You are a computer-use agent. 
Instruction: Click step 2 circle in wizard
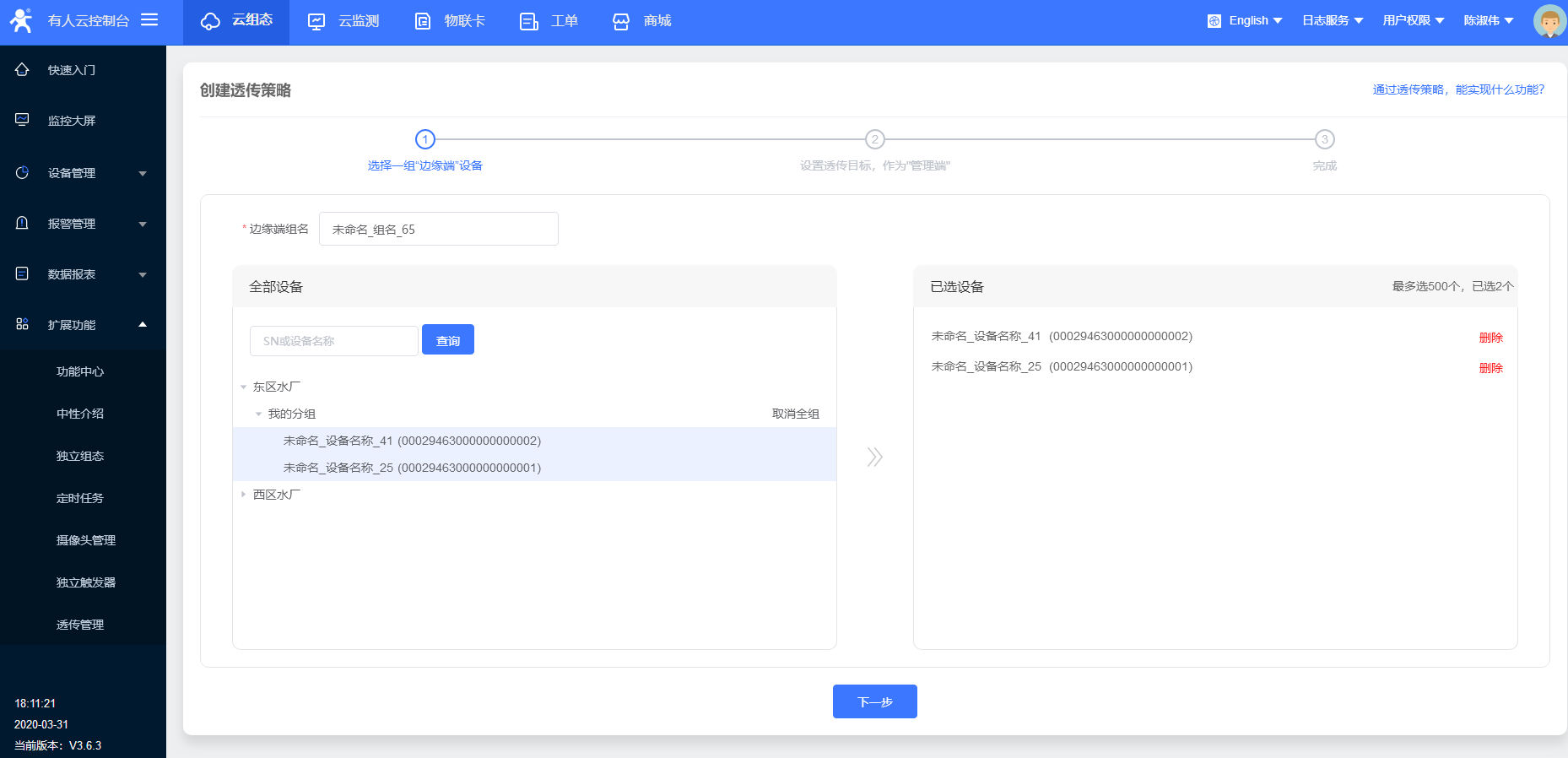(x=875, y=139)
